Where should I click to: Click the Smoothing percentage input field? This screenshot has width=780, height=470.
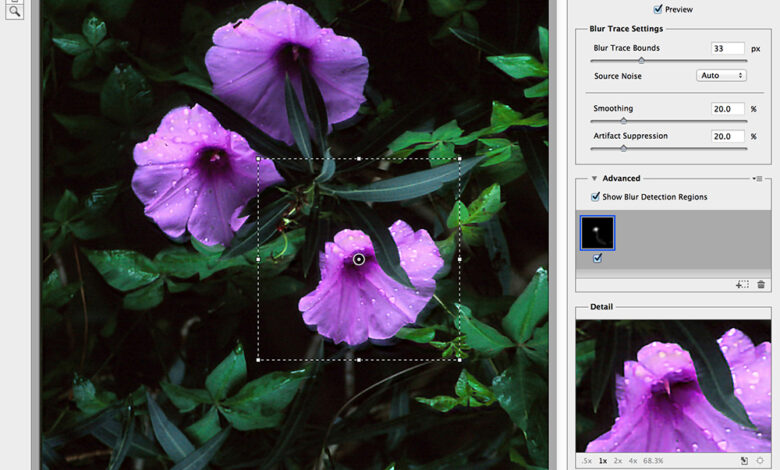click(728, 108)
